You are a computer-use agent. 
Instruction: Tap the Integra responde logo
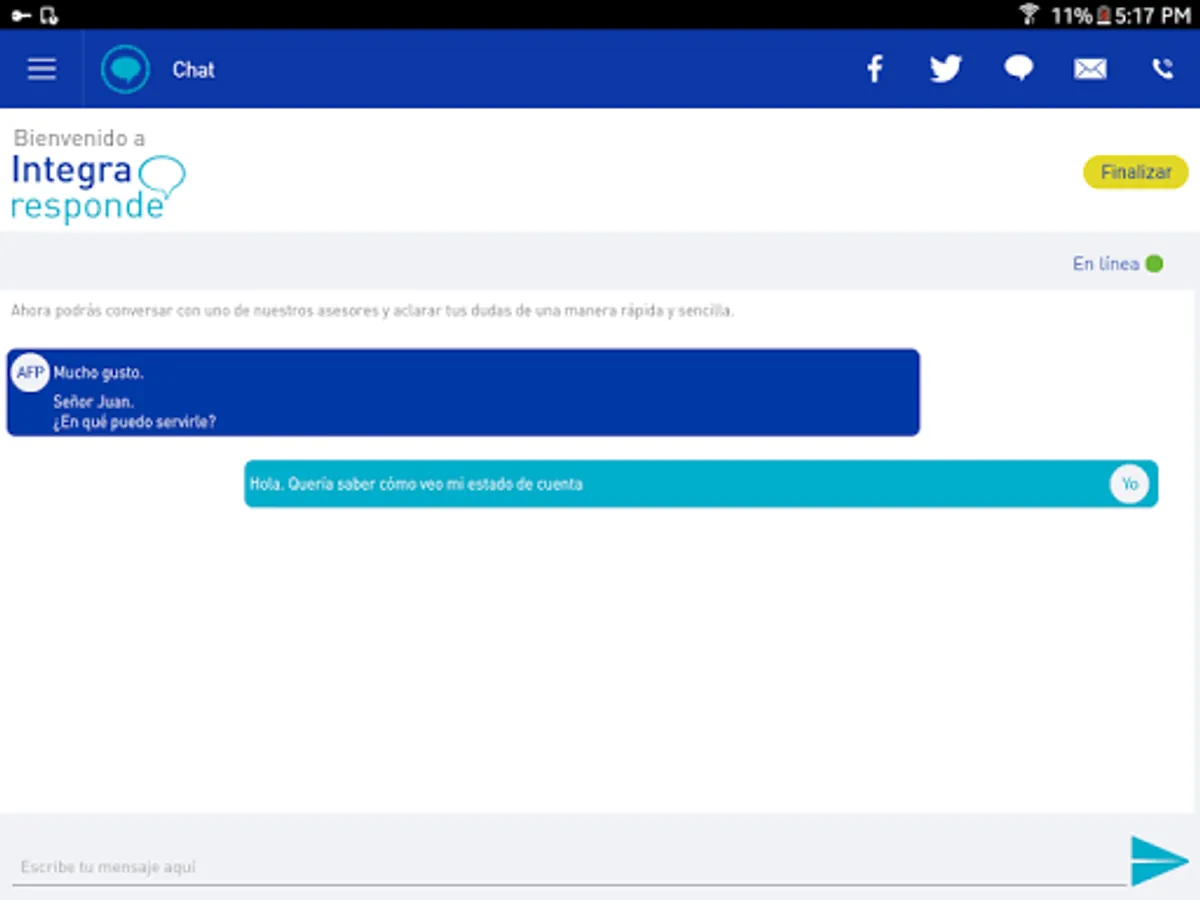98,188
